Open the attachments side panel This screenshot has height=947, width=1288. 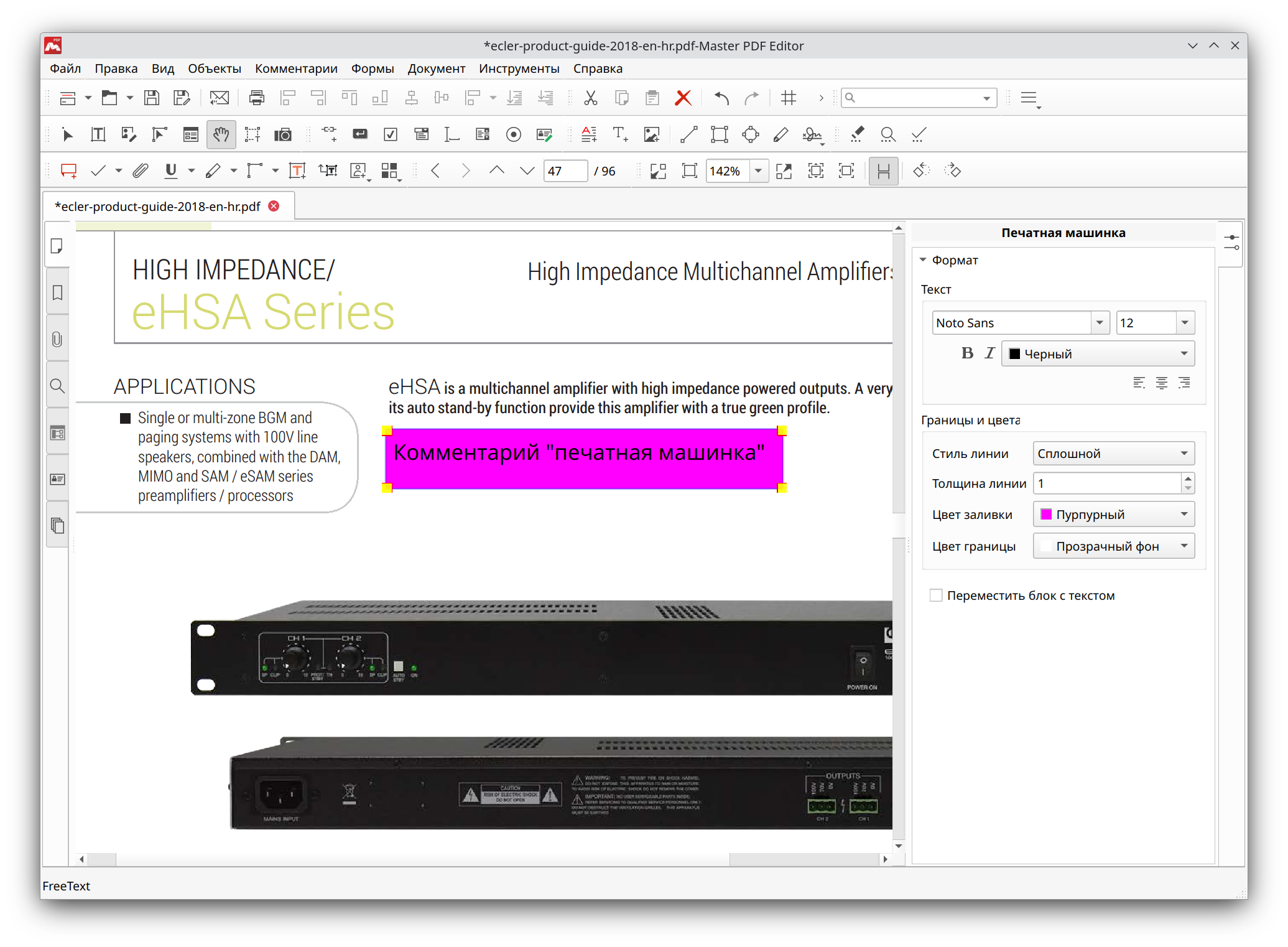click(x=57, y=339)
